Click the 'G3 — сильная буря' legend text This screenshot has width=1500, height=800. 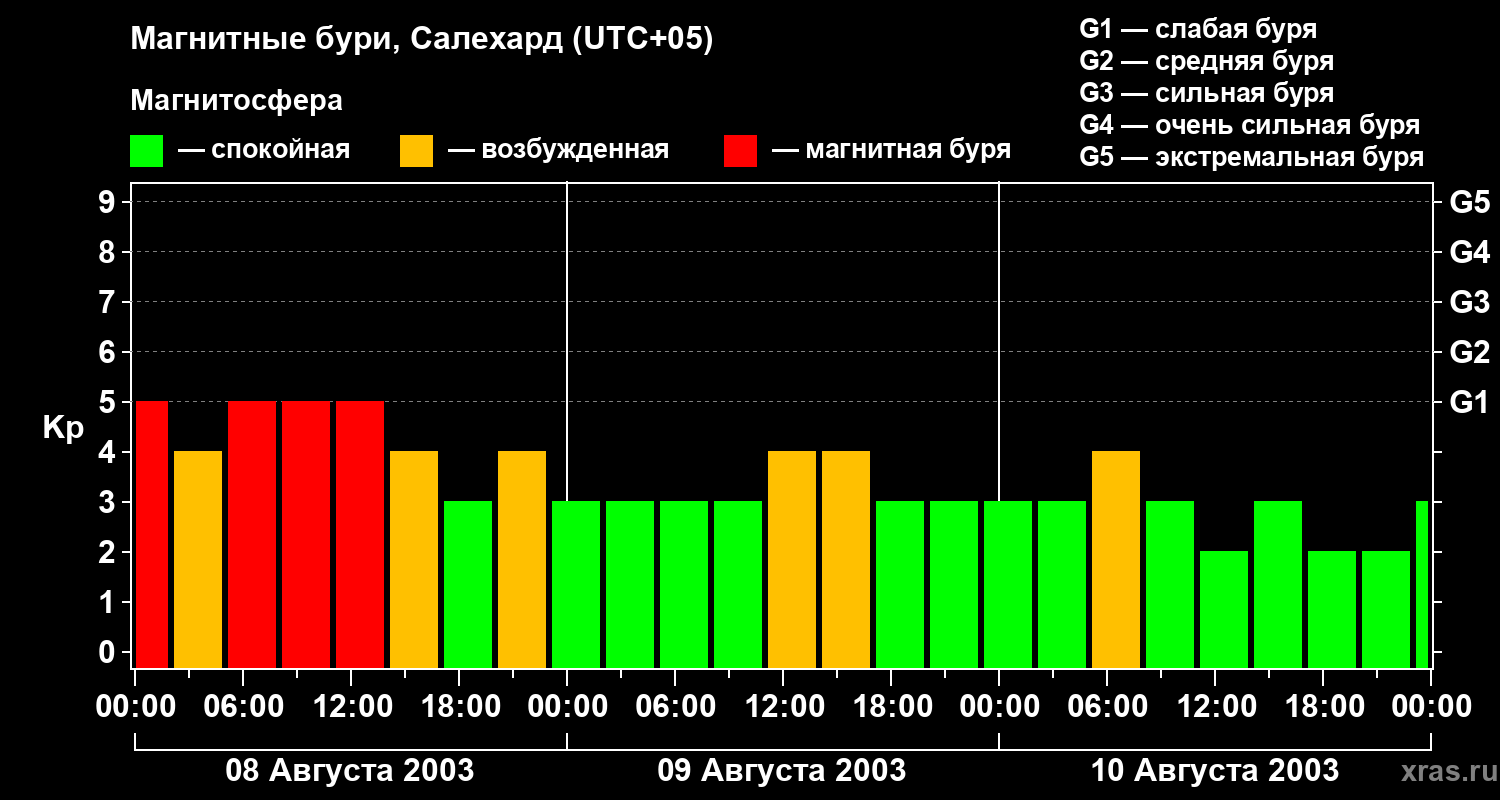[x=1207, y=93]
